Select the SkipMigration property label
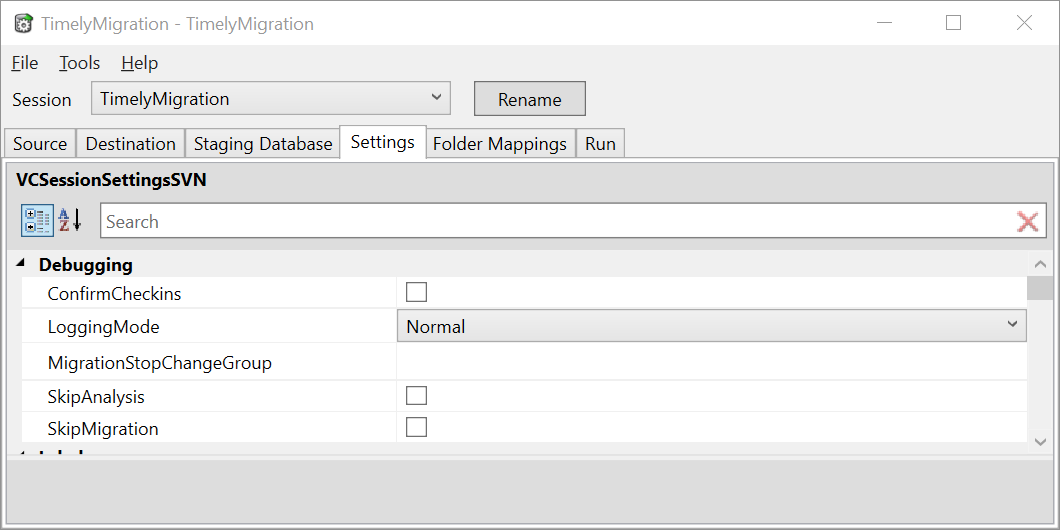 [103, 429]
